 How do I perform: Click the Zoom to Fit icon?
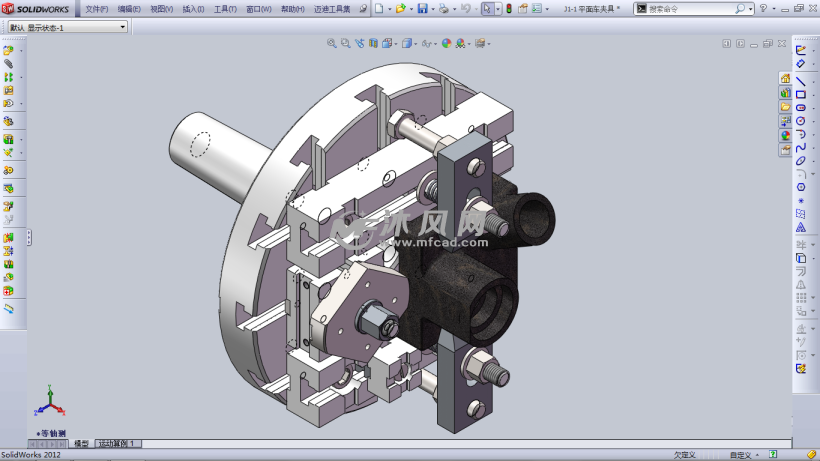click(332, 44)
